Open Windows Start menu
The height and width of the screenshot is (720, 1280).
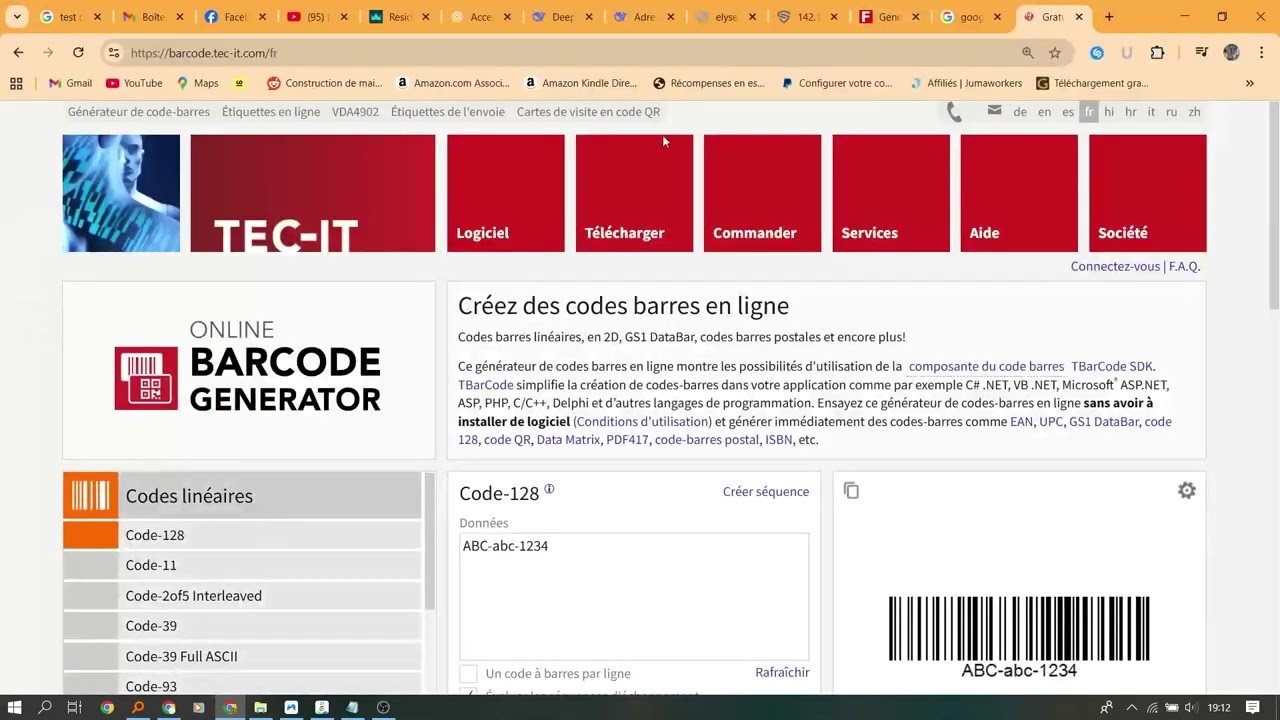click(x=15, y=707)
